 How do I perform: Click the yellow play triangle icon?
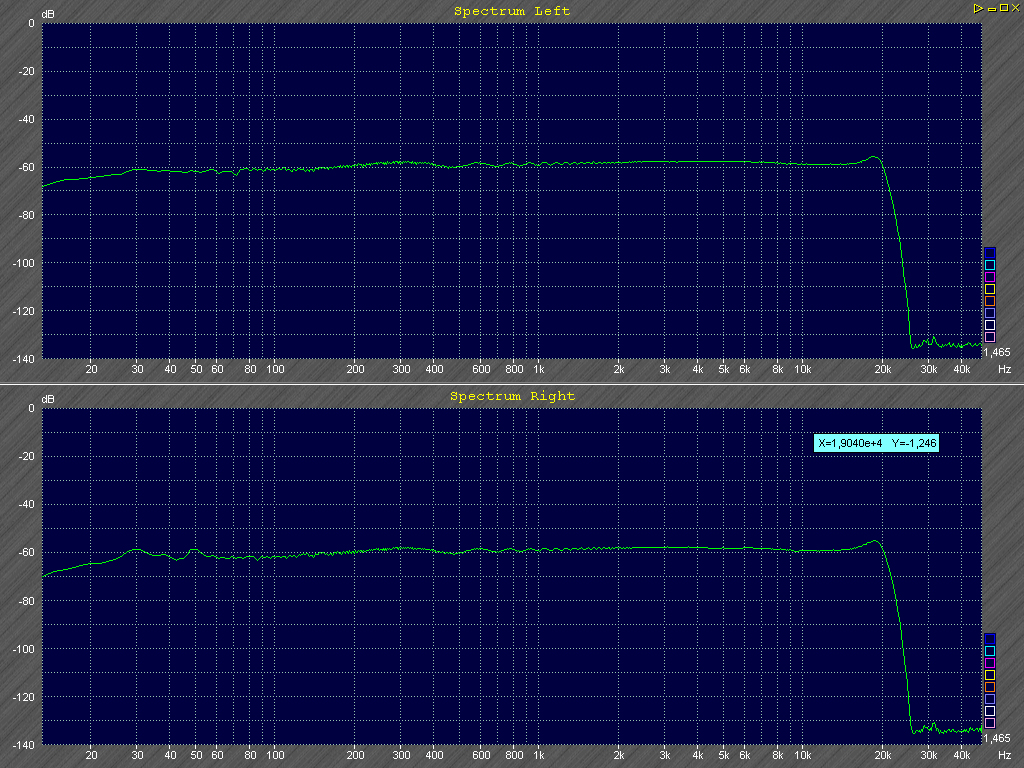(977, 8)
